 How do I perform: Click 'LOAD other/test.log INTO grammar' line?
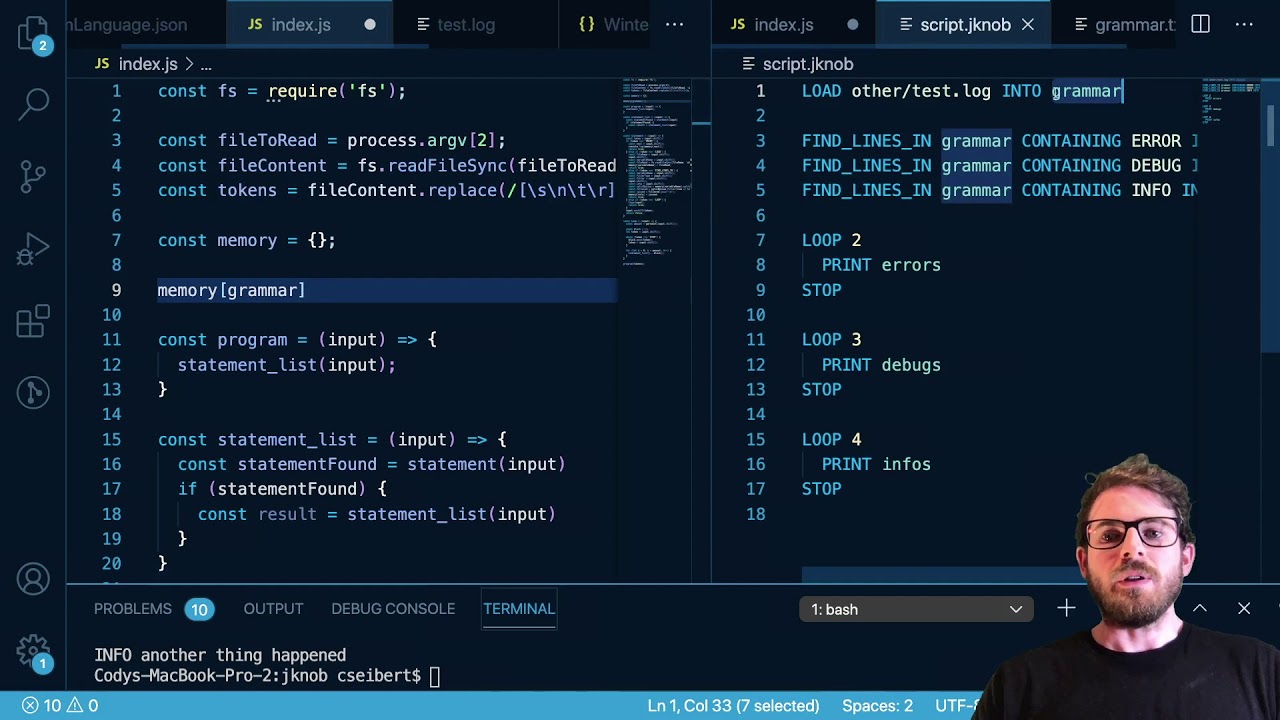coord(962,91)
